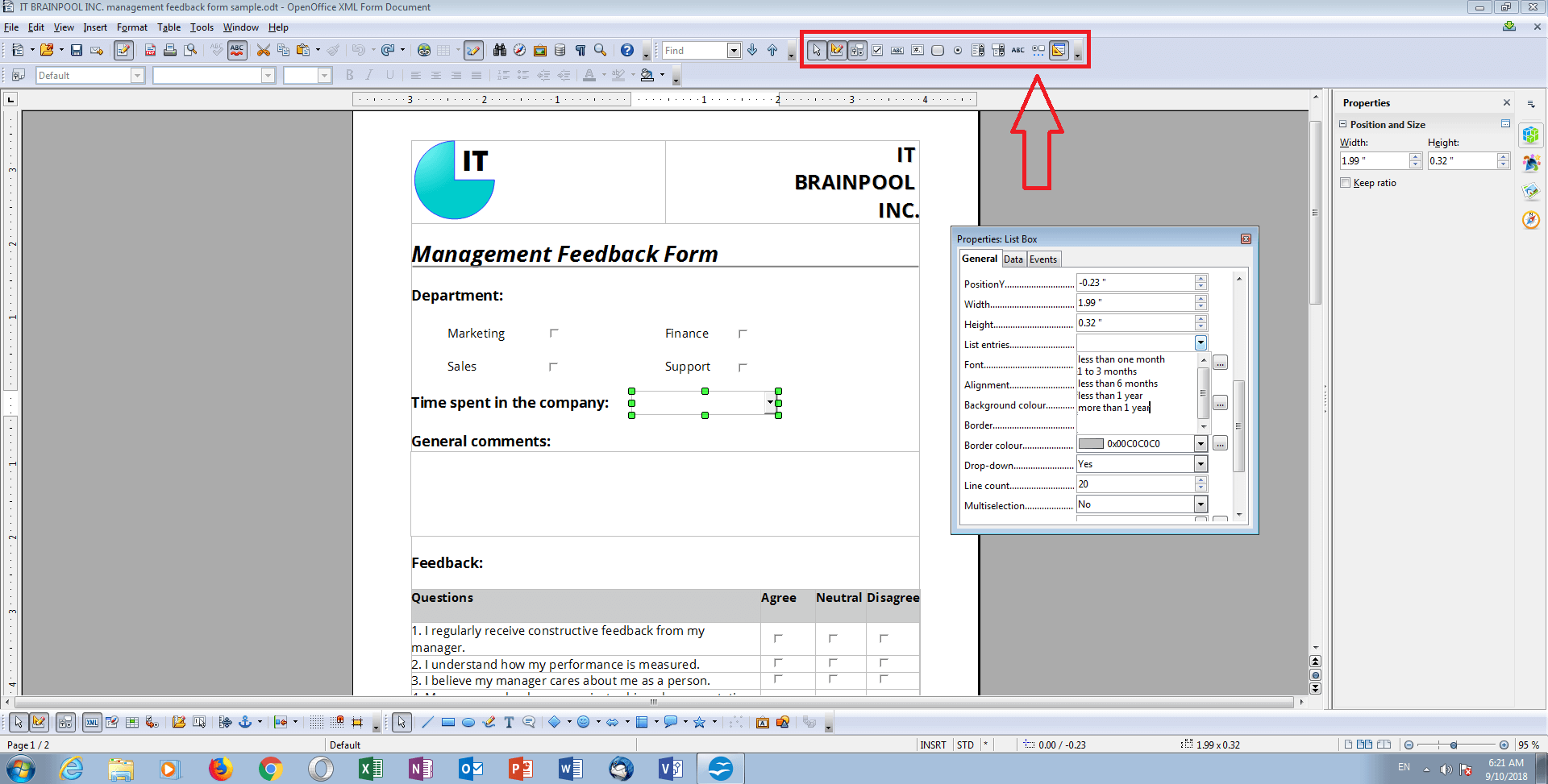Select the Check Box form control
Image resolution: width=1548 pixels, height=784 pixels.
point(876,50)
